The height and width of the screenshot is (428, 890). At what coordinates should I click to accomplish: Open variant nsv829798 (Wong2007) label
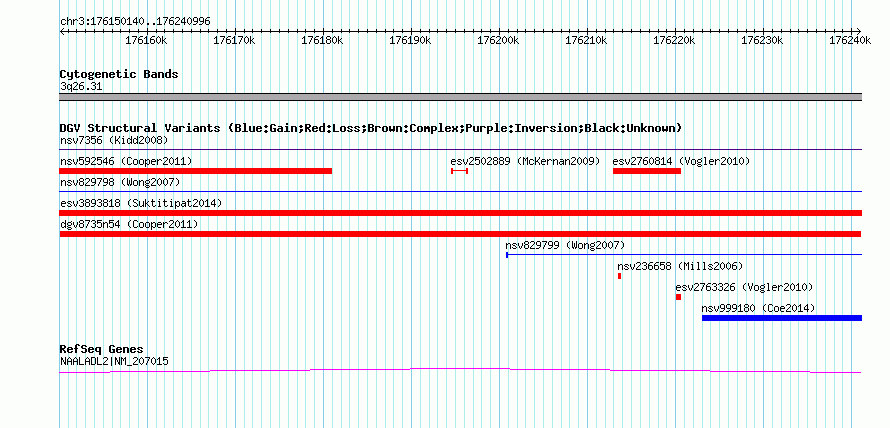tap(120, 182)
